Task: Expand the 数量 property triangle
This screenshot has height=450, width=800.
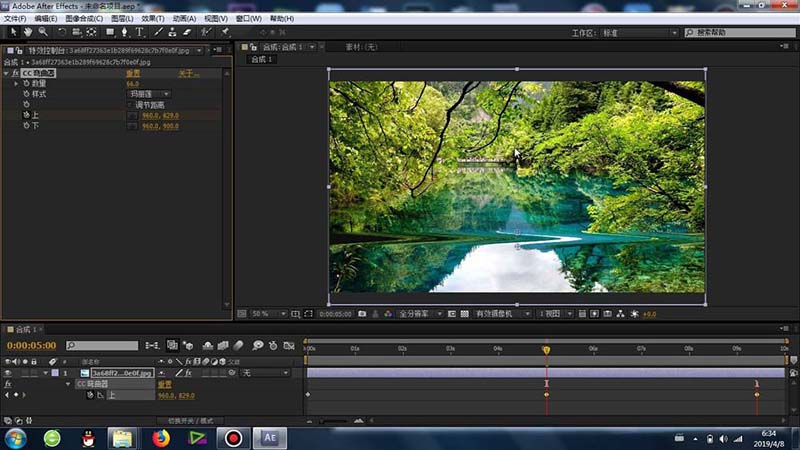Action: pyautogui.click(x=16, y=84)
